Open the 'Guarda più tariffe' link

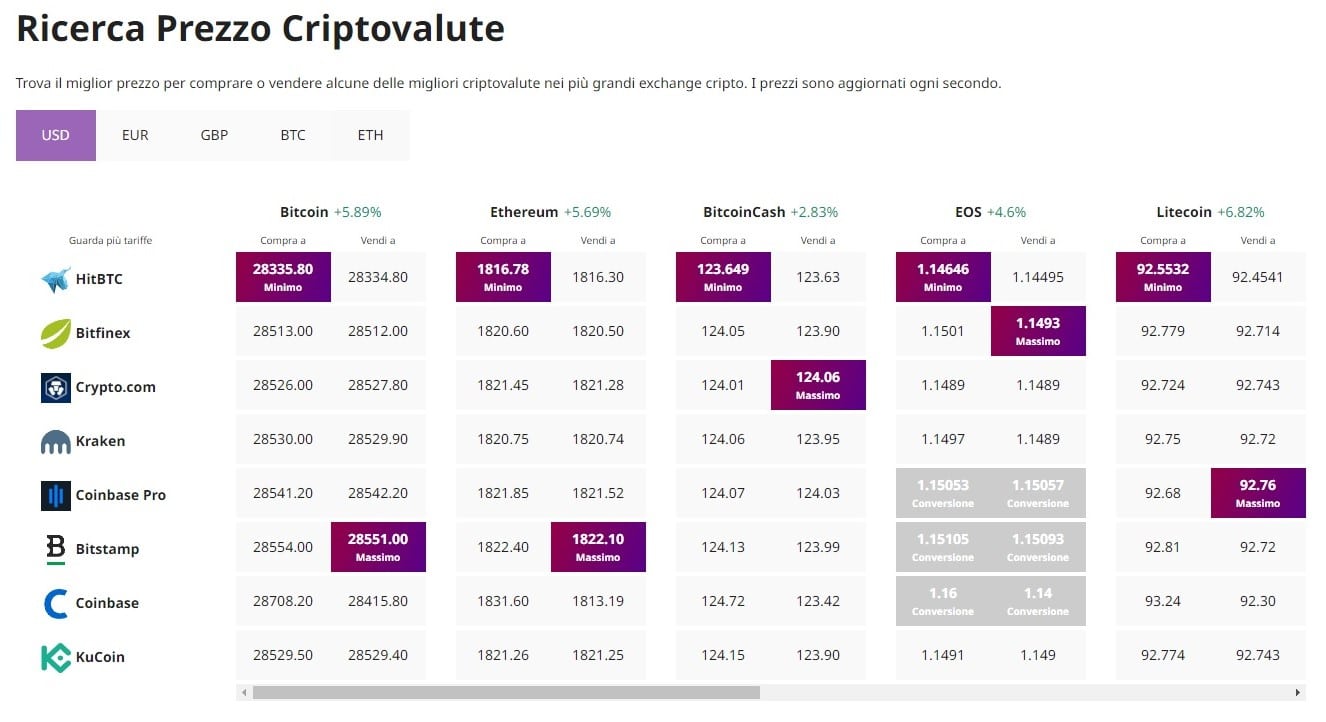[110, 240]
